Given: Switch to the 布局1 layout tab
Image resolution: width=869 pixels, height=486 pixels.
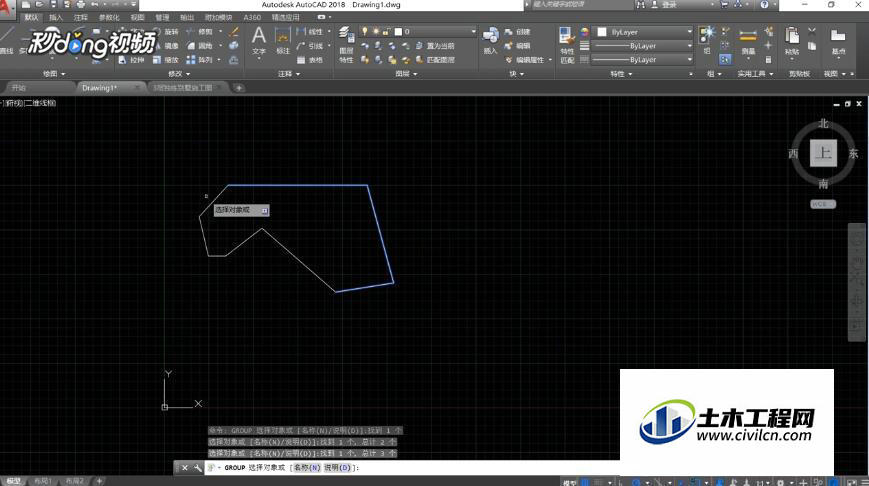Looking at the screenshot, I should tap(43, 482).
